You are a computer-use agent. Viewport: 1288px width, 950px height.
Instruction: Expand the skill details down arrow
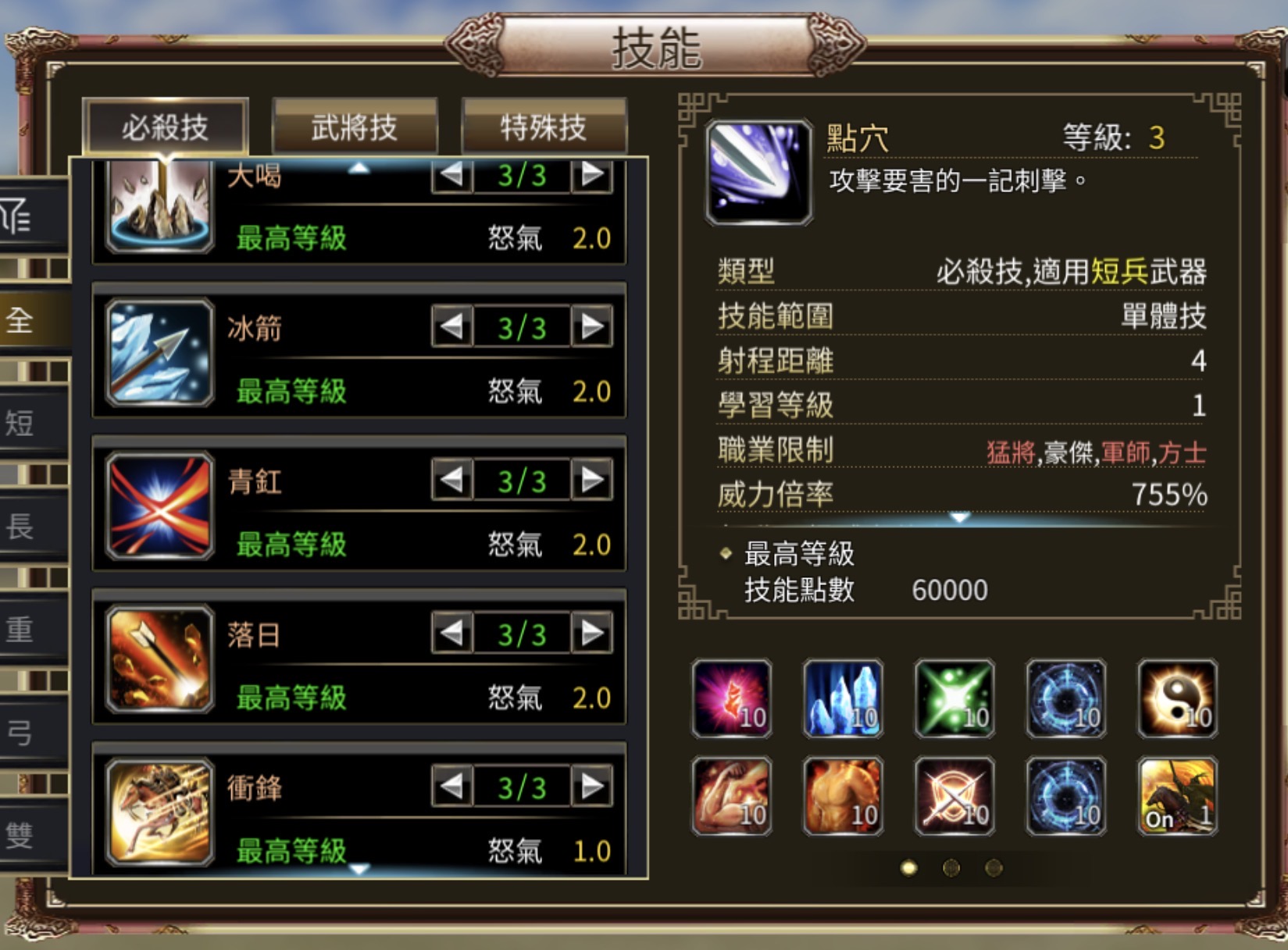[959, 517]
